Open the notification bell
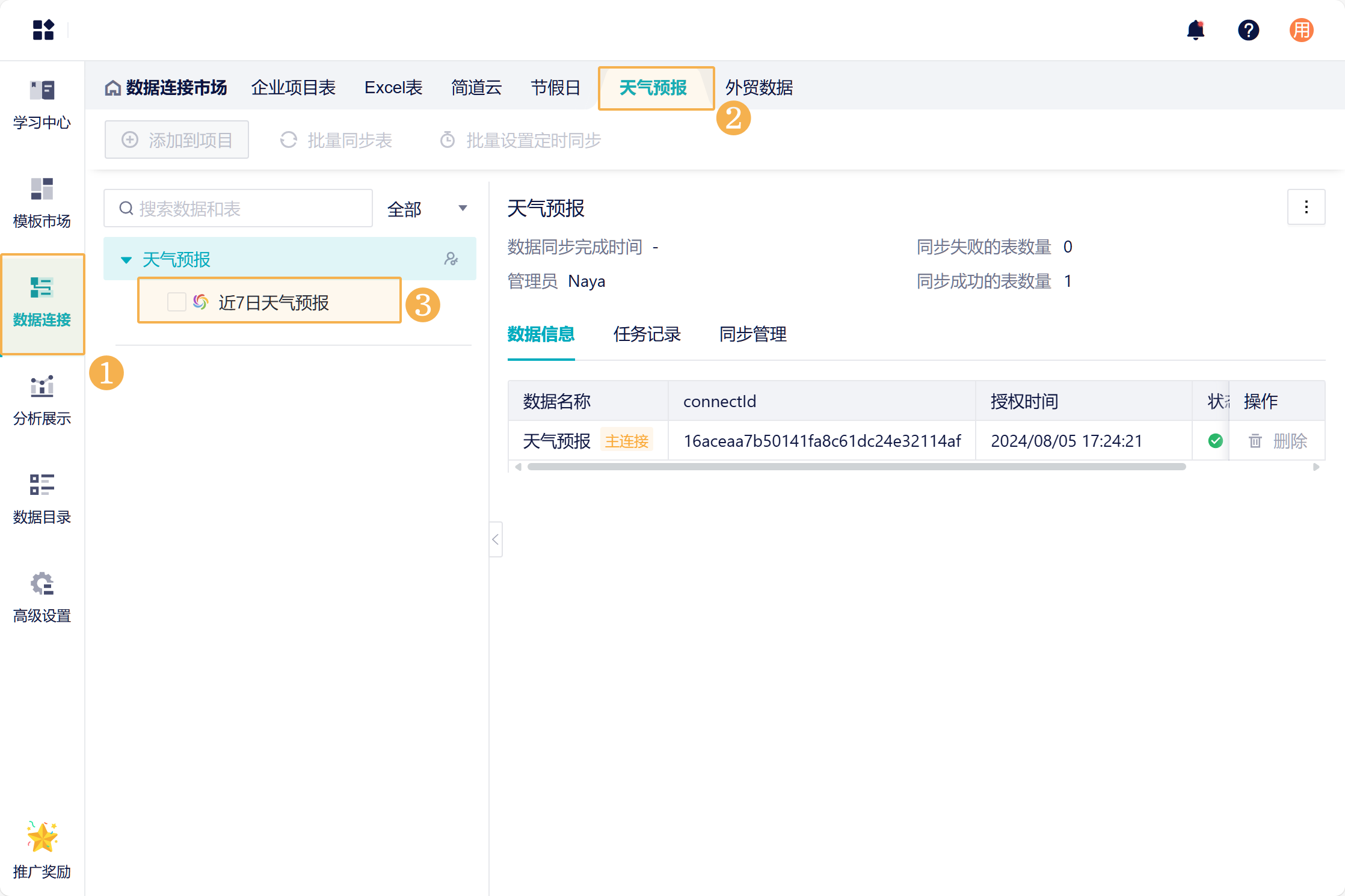The height and width of the screenshot is (896, 1345). pyautogui.click(x=1195, y=30)
